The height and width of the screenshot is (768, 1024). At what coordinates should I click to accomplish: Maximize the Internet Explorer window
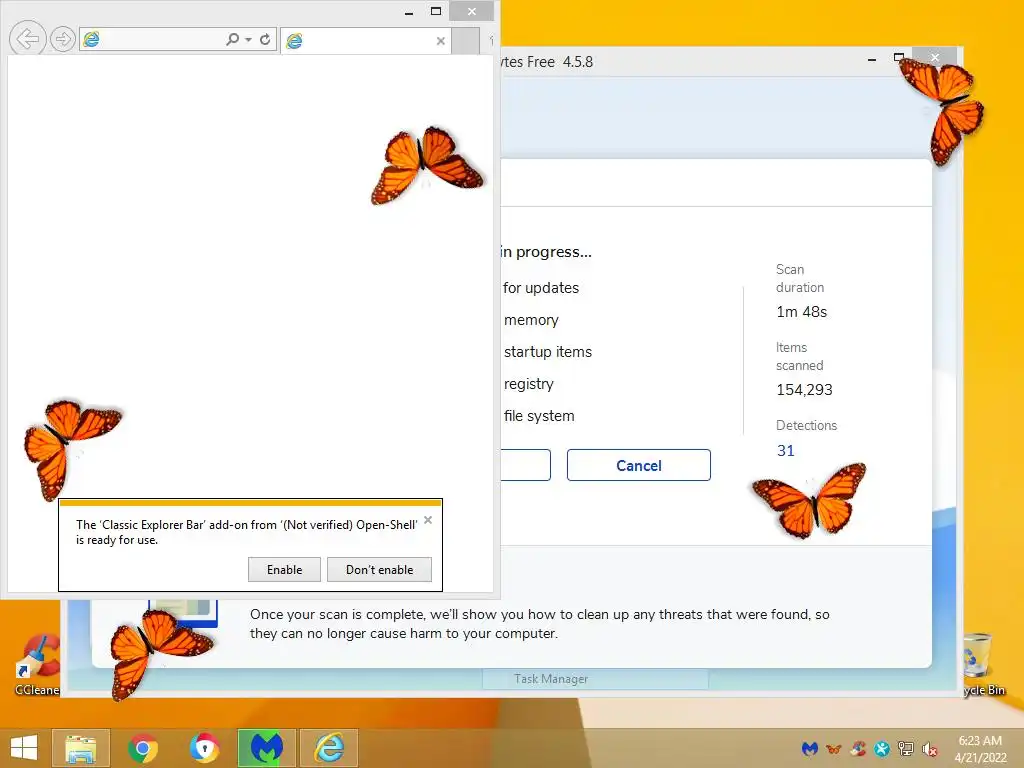pyautogui.click(x=436, y=11)
